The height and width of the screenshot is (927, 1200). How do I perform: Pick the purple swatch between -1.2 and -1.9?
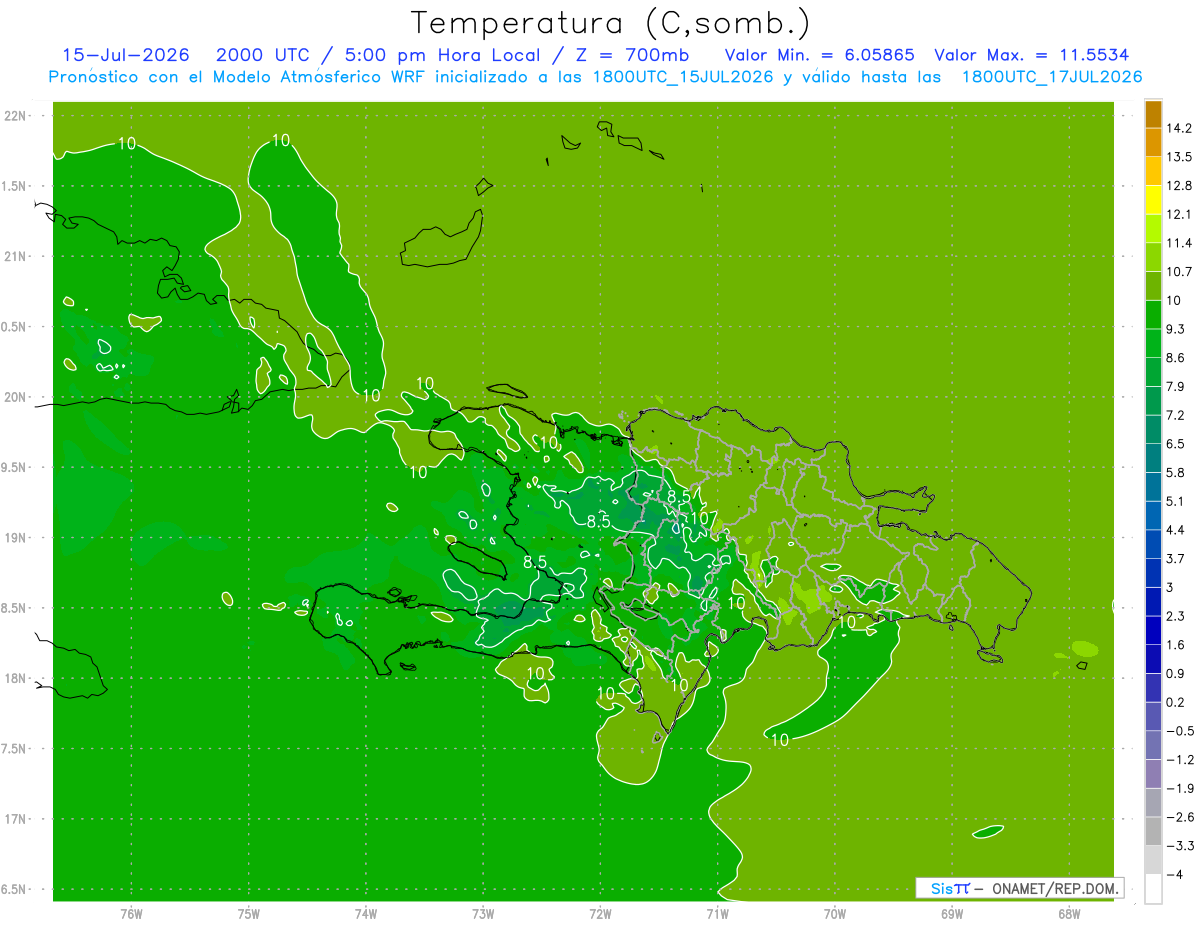(x=1153, y=775)
